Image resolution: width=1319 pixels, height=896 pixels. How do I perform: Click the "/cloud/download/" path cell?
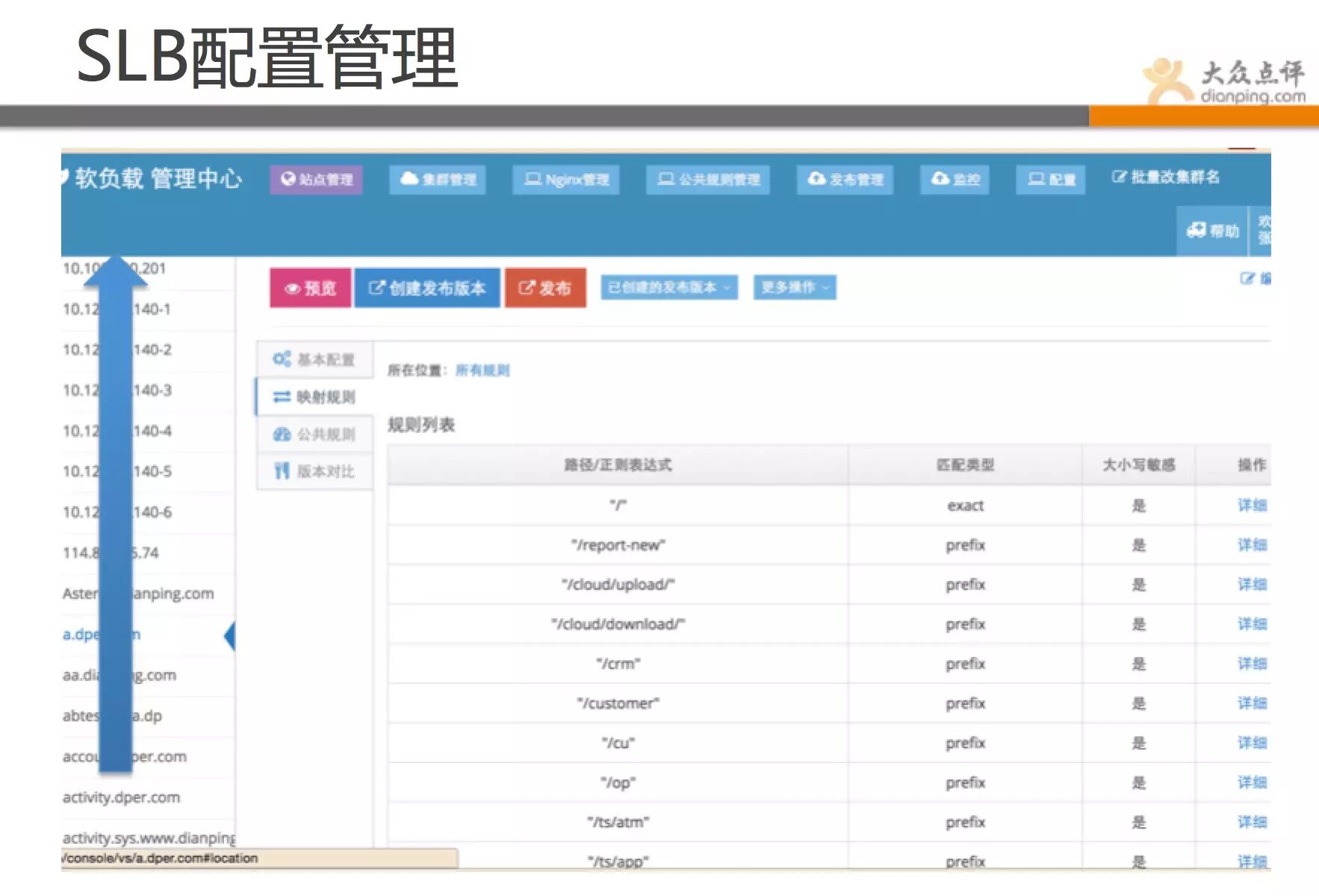click(x=618, y=624)
